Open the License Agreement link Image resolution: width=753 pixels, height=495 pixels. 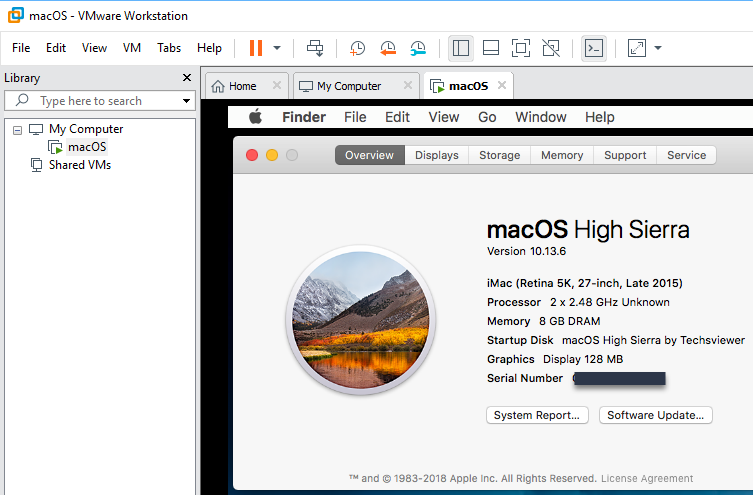click(x=647, y=479)
